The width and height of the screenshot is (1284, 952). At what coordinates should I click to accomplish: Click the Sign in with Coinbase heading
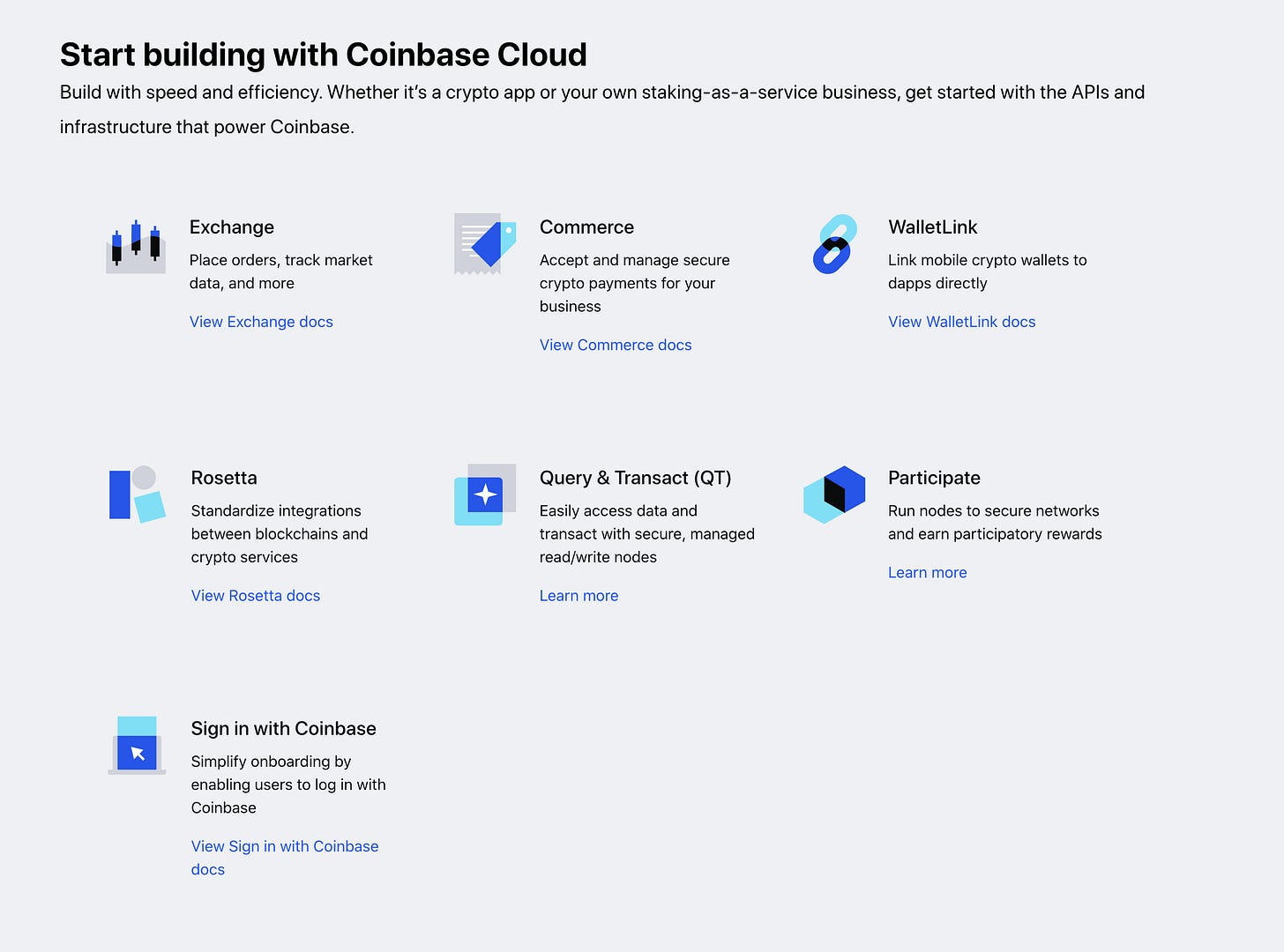284,729
